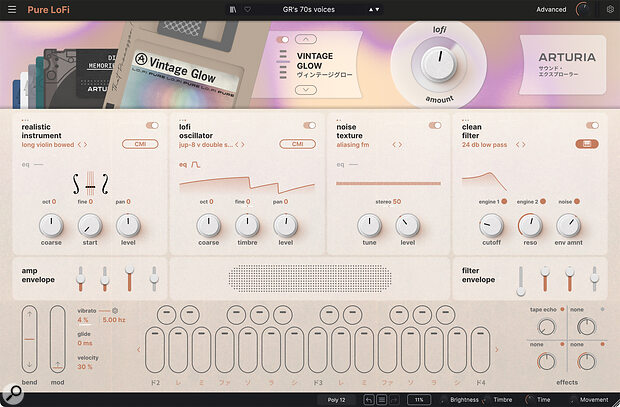Click the redo arrow in bottom bar
Image resolution: width=620 pixels, height=407 pixels.
pos(394,400)
